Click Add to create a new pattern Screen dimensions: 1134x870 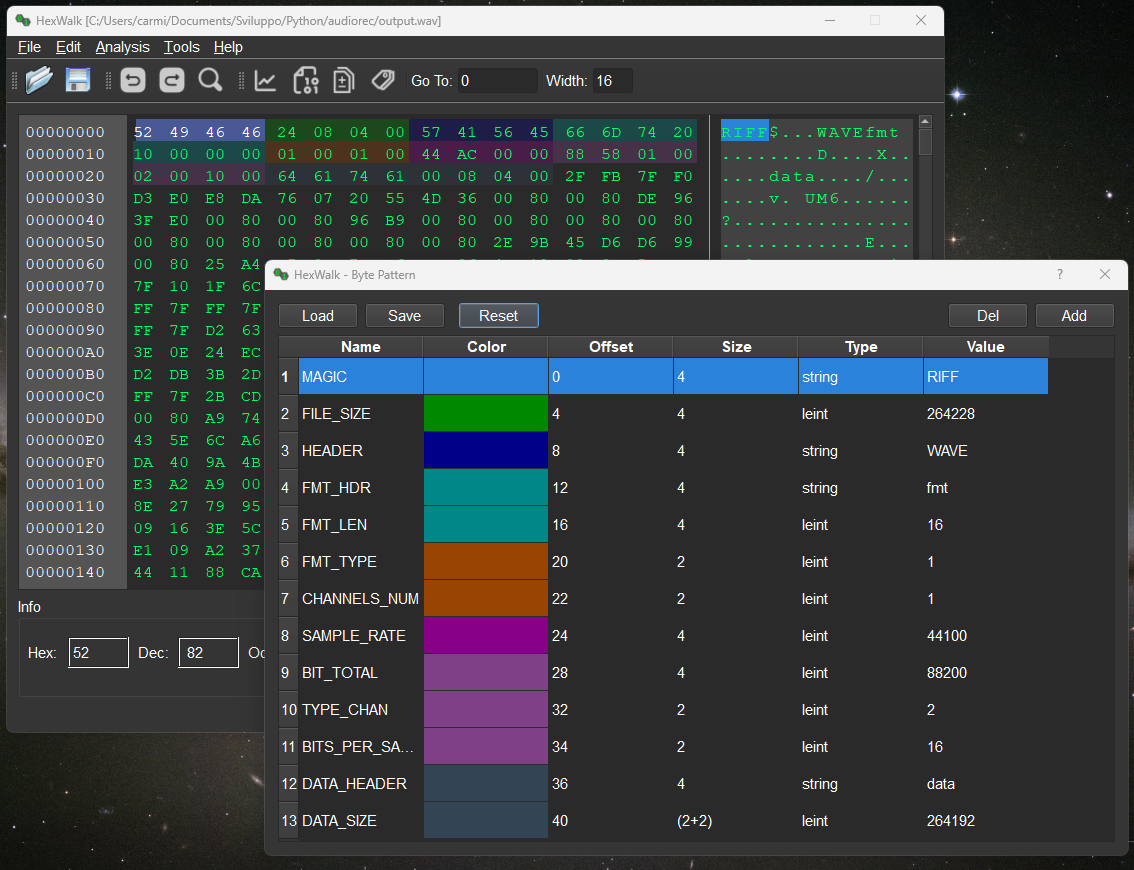(x=1074, y=315)
